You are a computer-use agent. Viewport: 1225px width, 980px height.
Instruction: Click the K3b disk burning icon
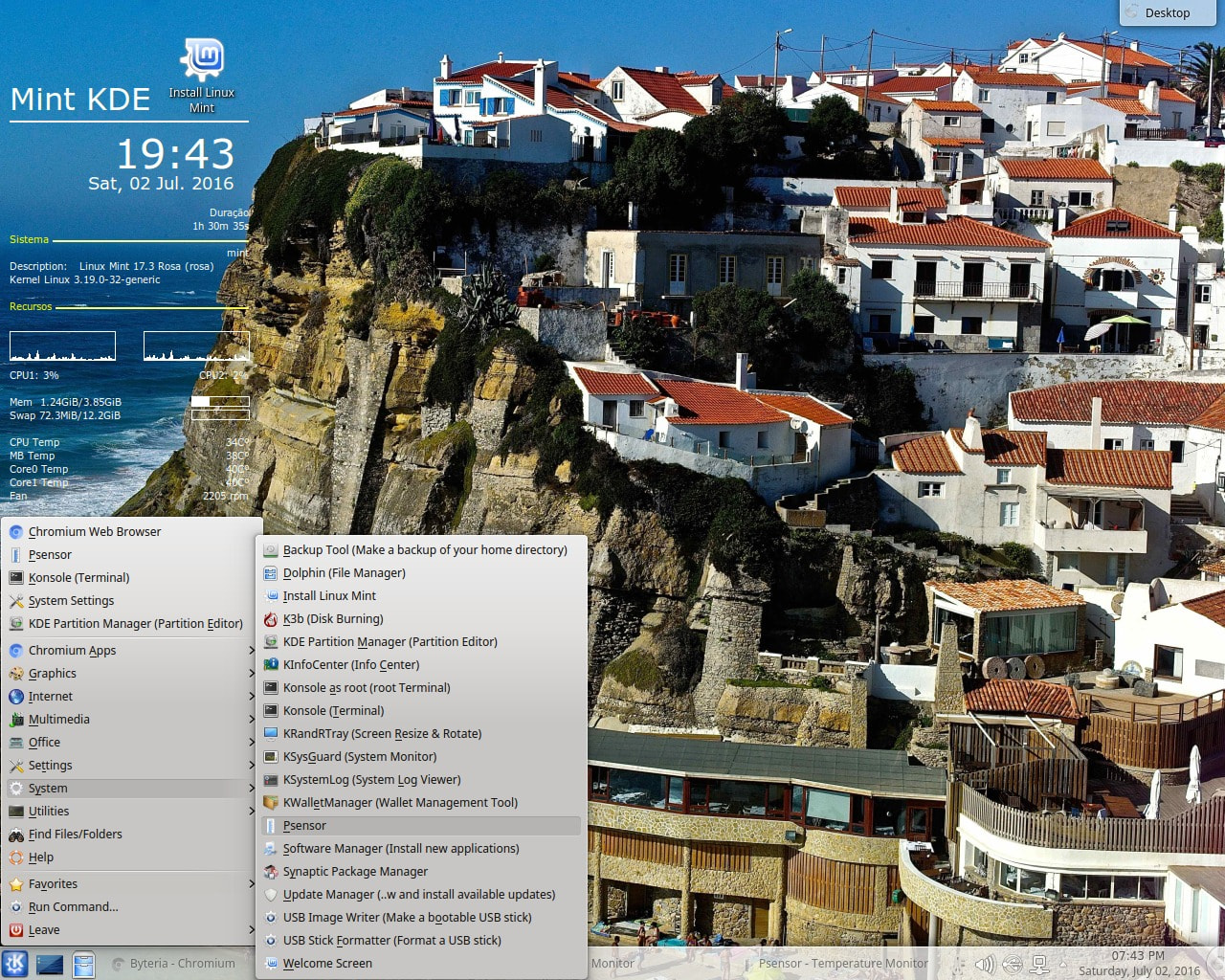tap(271, 619)
